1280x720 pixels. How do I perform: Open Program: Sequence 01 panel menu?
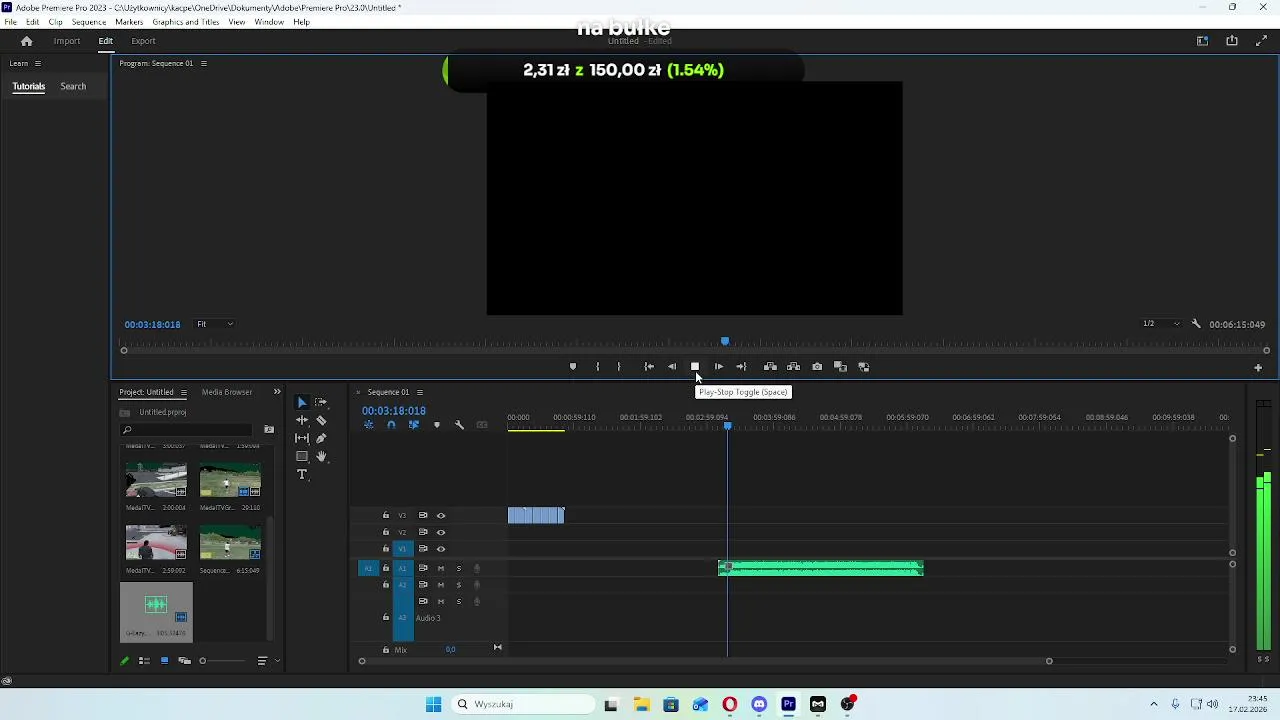[204, 63]
